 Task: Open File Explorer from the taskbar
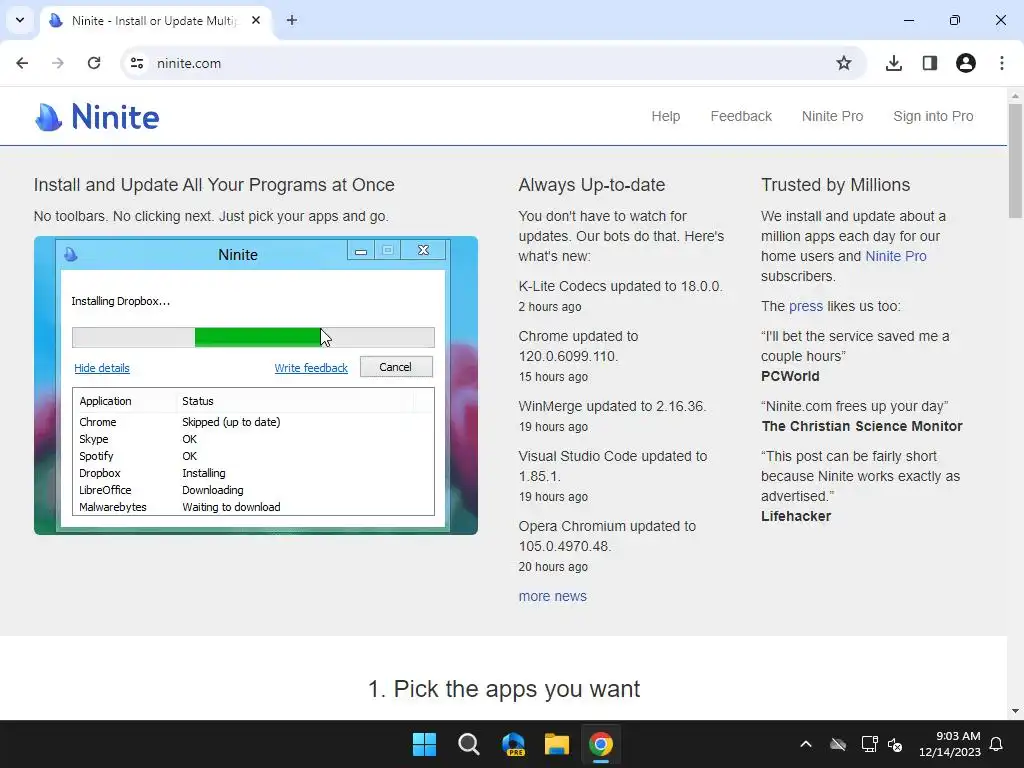[557, 744]
